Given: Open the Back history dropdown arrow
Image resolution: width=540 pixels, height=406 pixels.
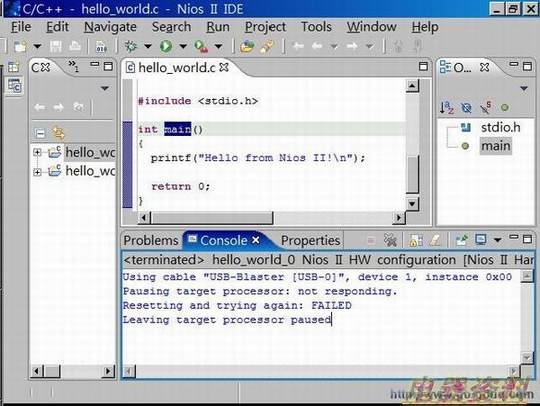Looking at the screenshot, I should coord(334,46).
